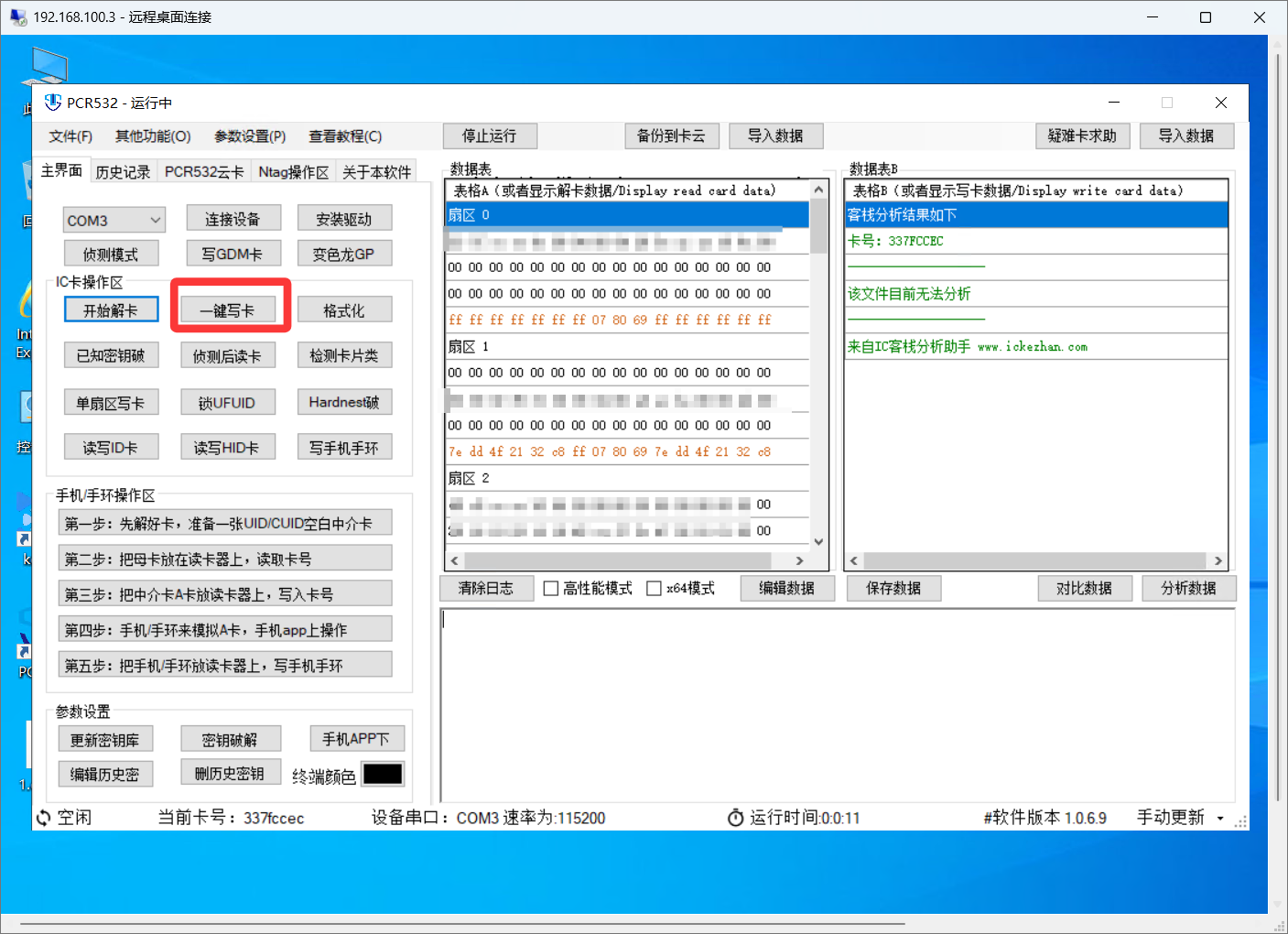Click the 写GDM卡 button

coord(233,254)
